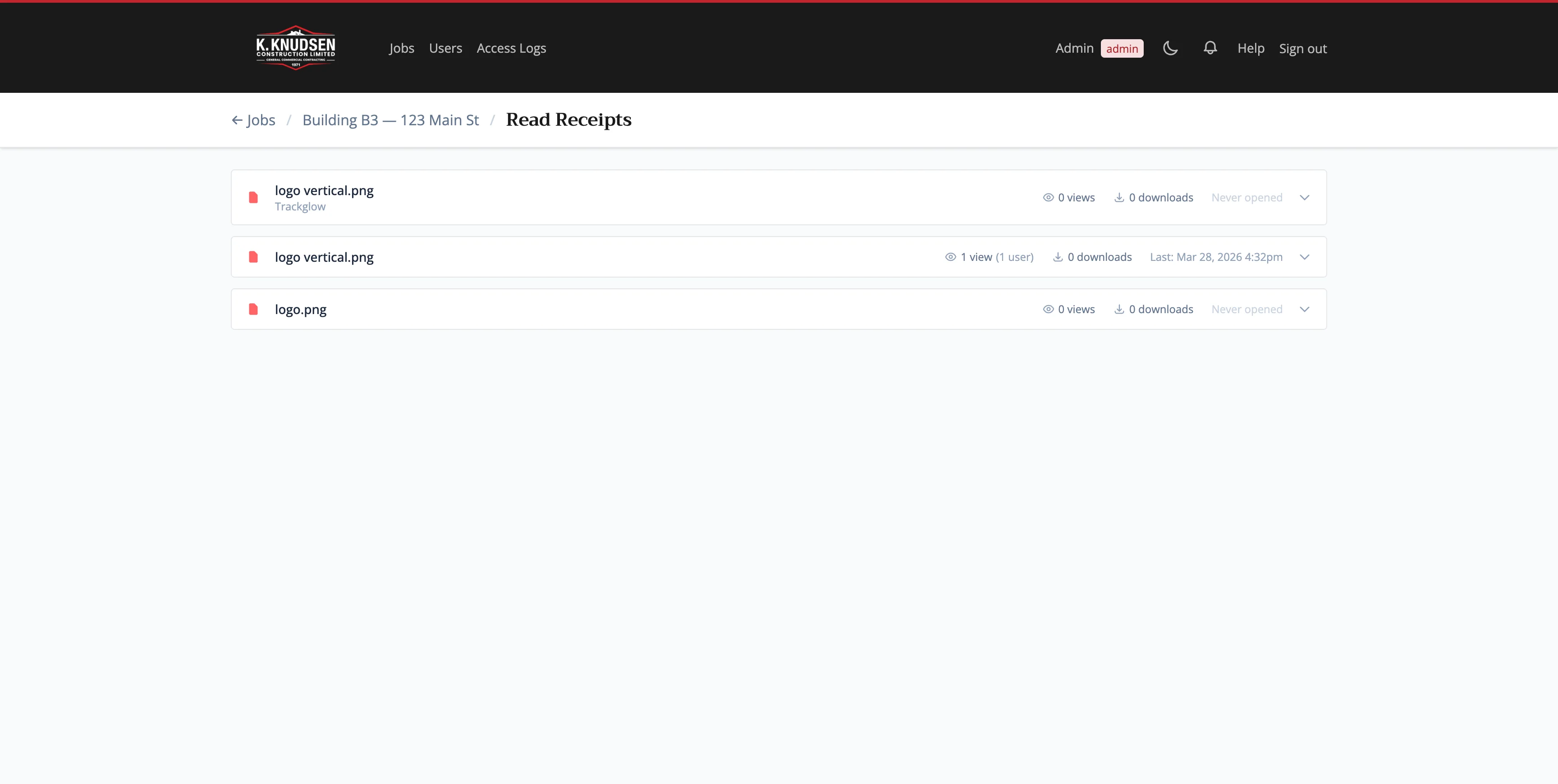Toggle dark mode with the moon icon
This screenshot has height=784, width=1558.
pyautogui.click(x=1170, y=48)
